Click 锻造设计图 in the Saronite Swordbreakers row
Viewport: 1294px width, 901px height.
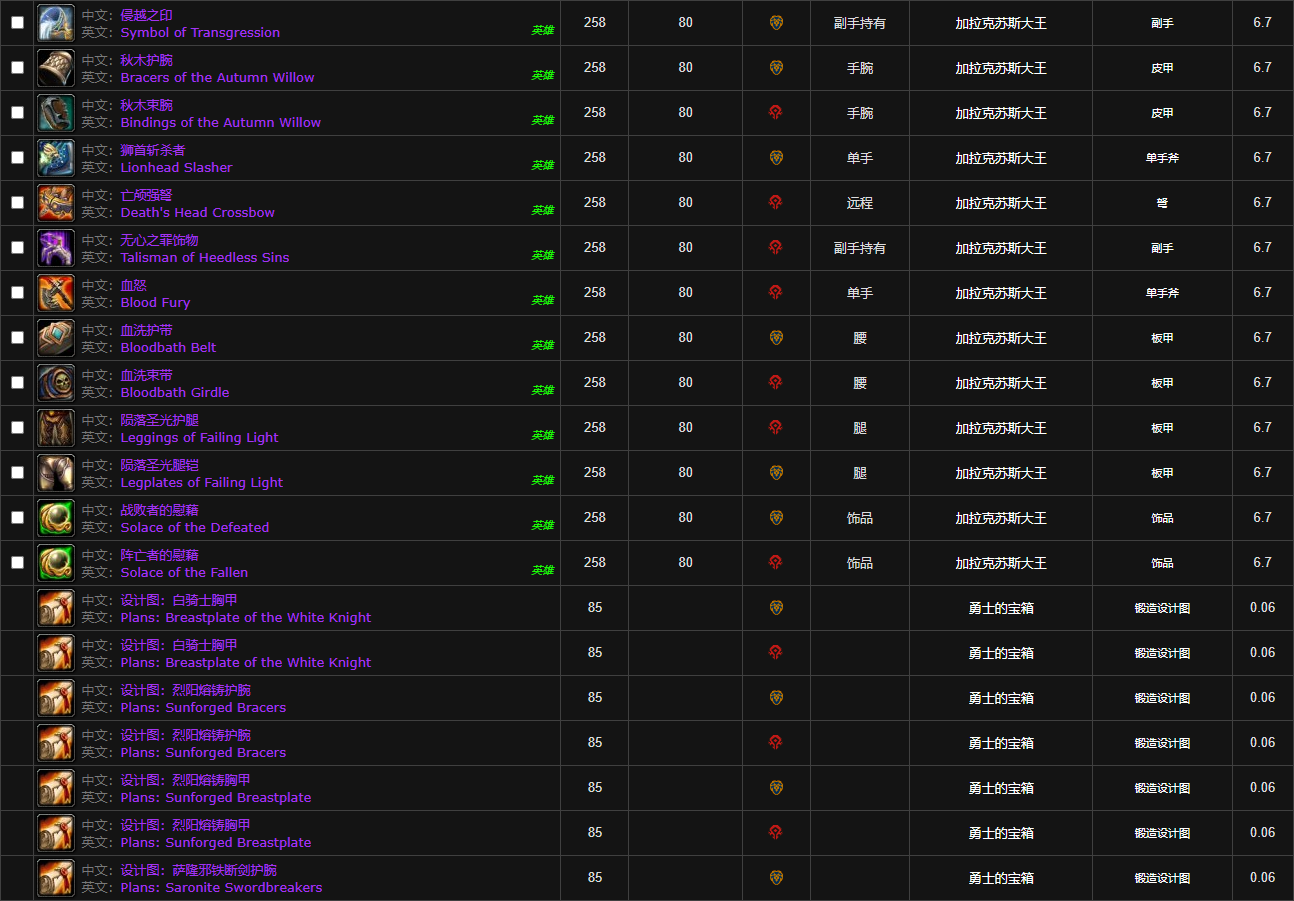pyautogui.click(x=1162, y=878)
